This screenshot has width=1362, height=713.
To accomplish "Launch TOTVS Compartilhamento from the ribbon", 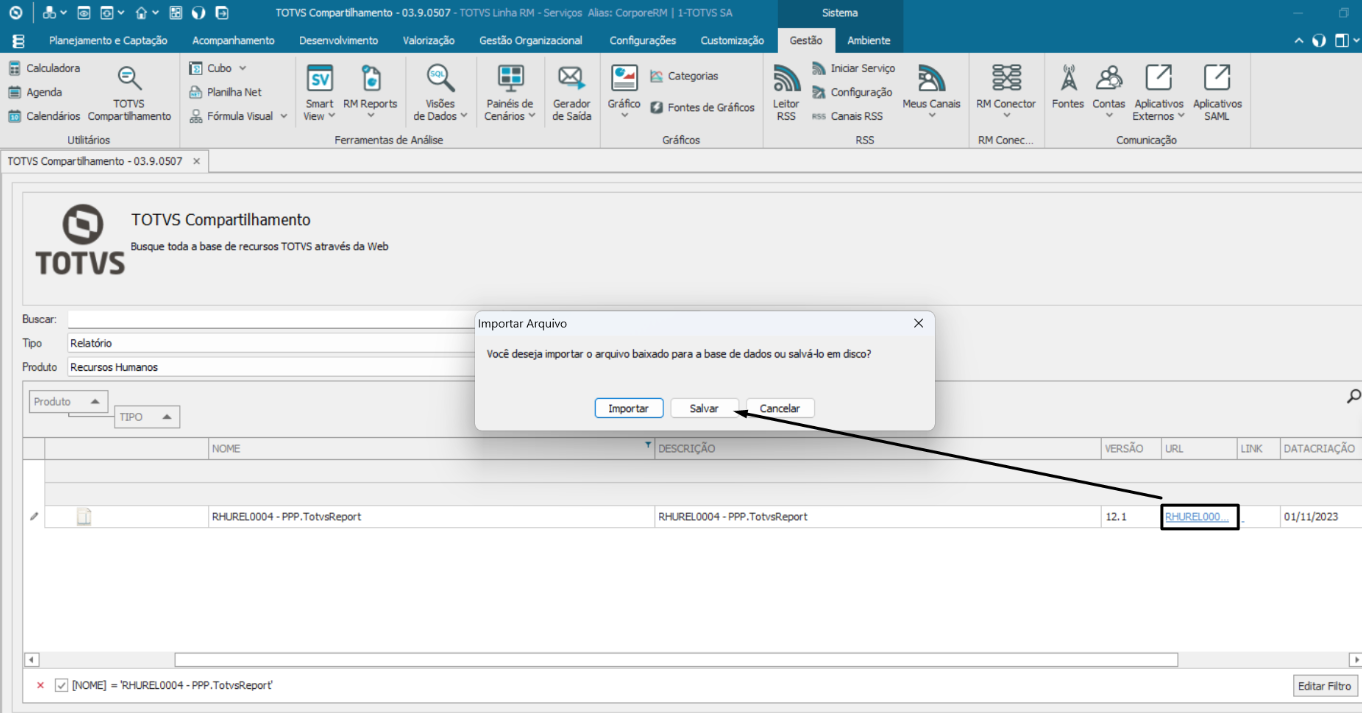I will point(129,94).
